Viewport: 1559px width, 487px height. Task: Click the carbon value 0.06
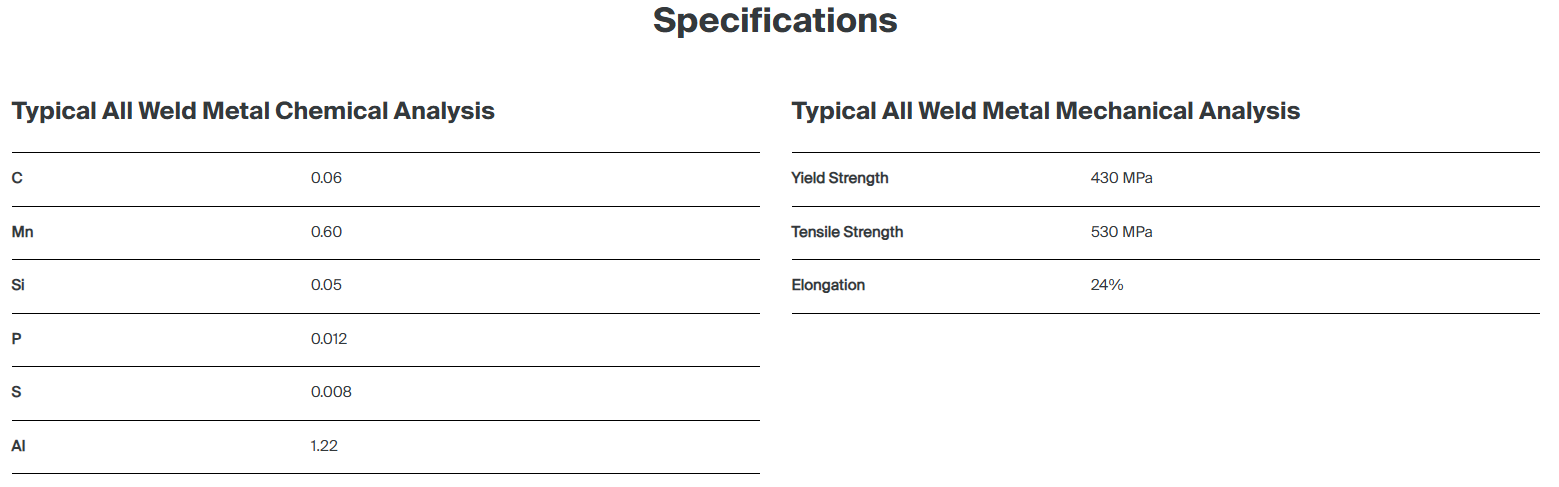tap(326, 178)
